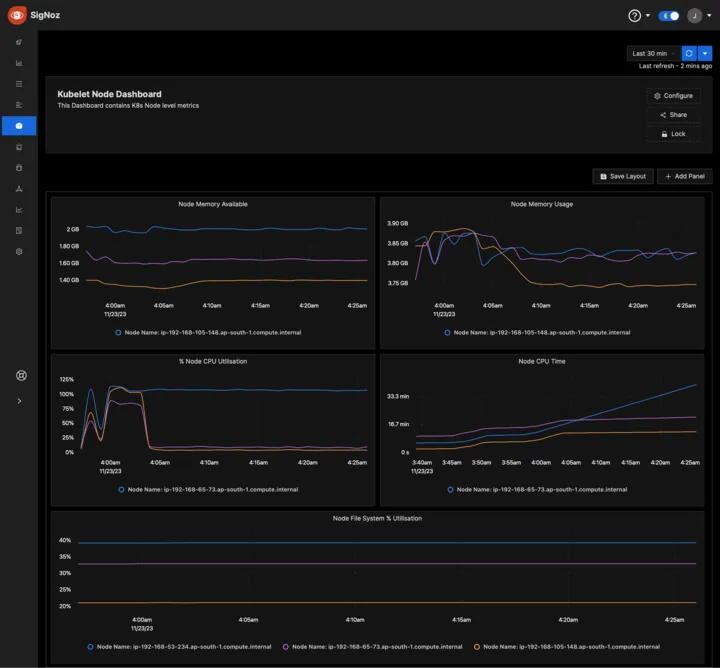The height and width of the screenshot is (668, 720).
Task: Click the Last refresh - 2 mins ago text
Action: click(675, 66)
